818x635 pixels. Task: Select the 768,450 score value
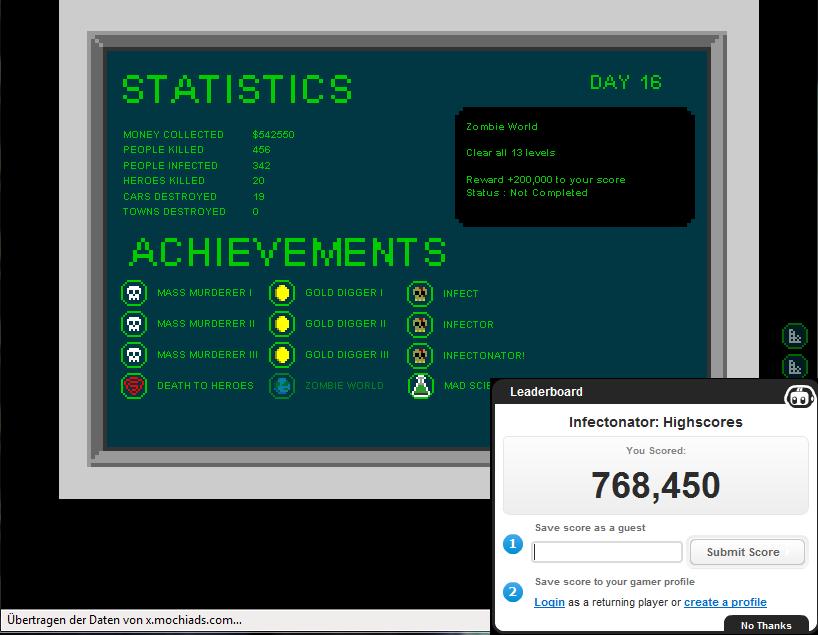(x=655, y=485)
